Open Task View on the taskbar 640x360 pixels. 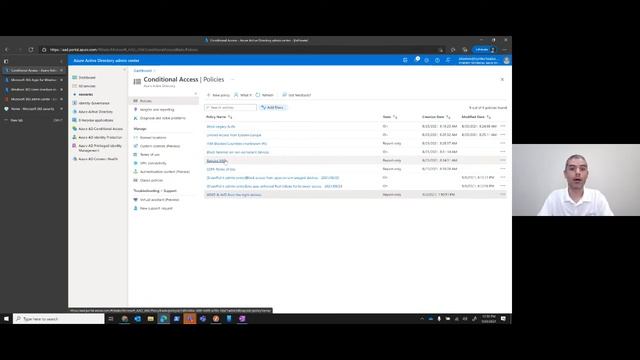pyautogui.click(x=111, y=319)
